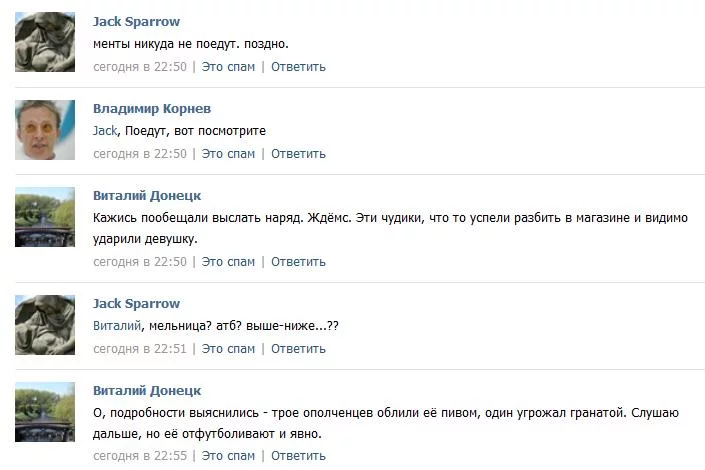705x470 pixels.
Task: Flag the 22:51 Jack Sparrow comment as spam
Action: 228,349
